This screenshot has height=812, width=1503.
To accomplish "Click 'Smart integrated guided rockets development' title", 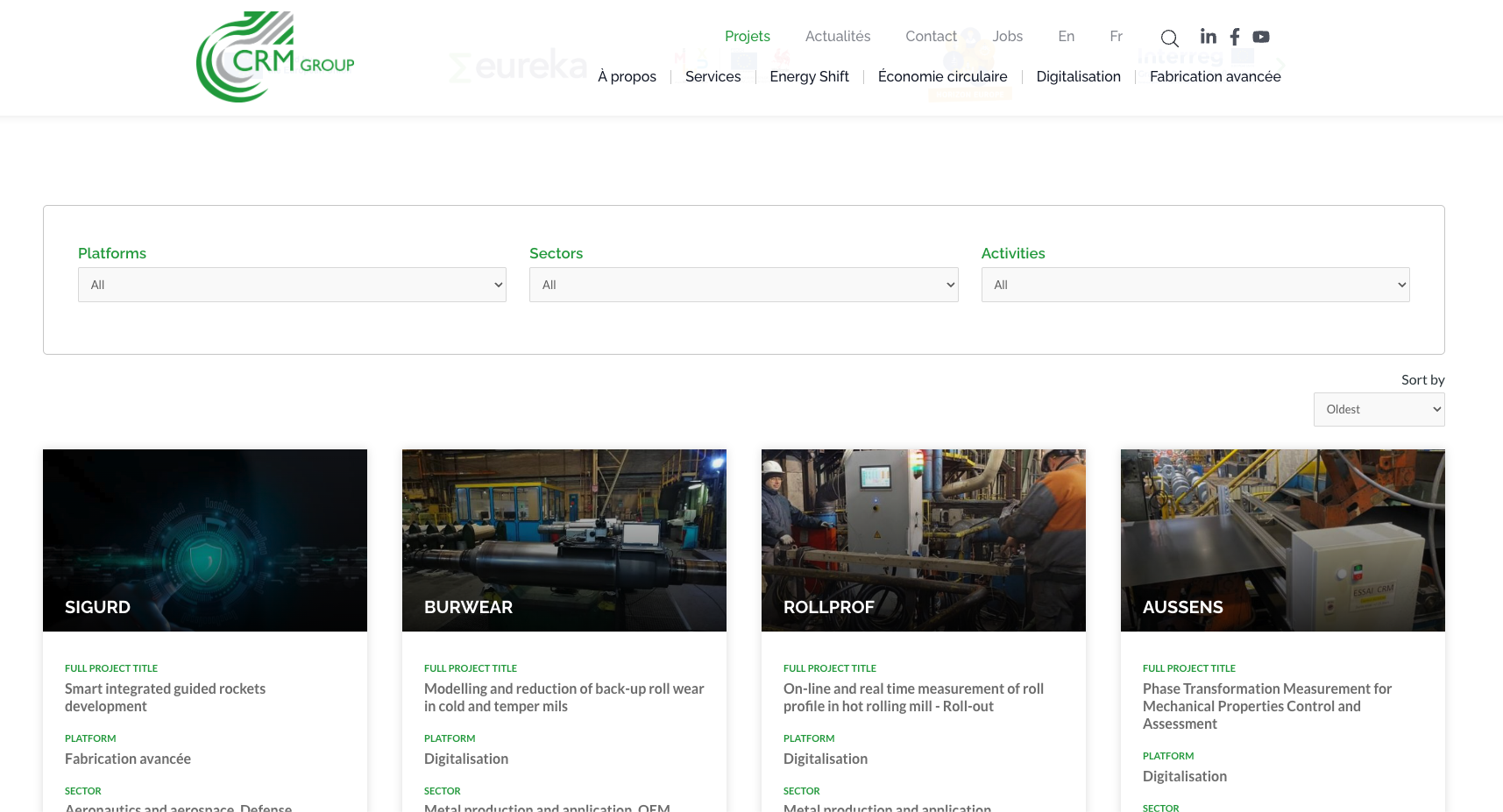I will [x=165, y=697].
